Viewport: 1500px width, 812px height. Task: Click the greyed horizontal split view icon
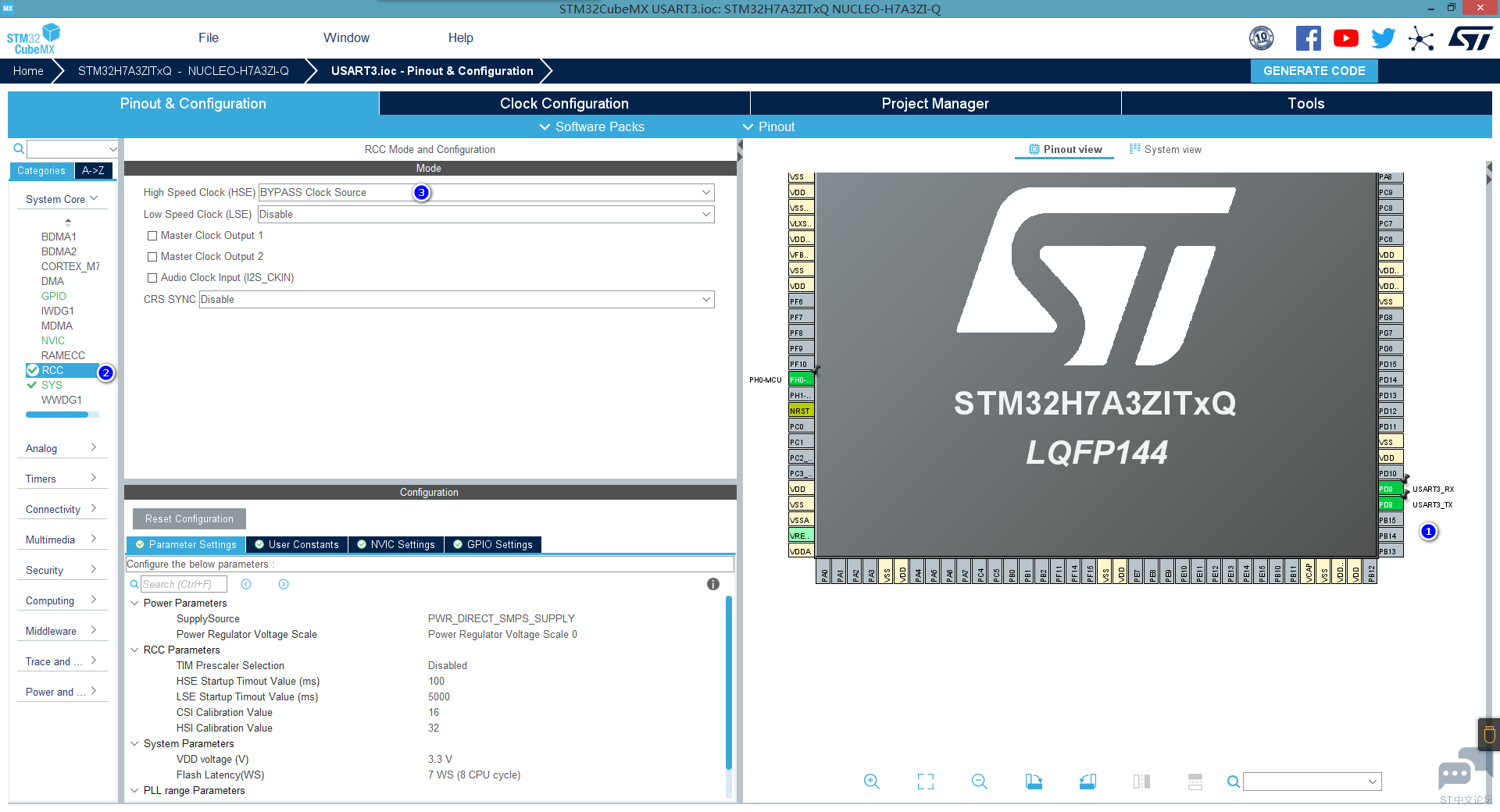1195,782
